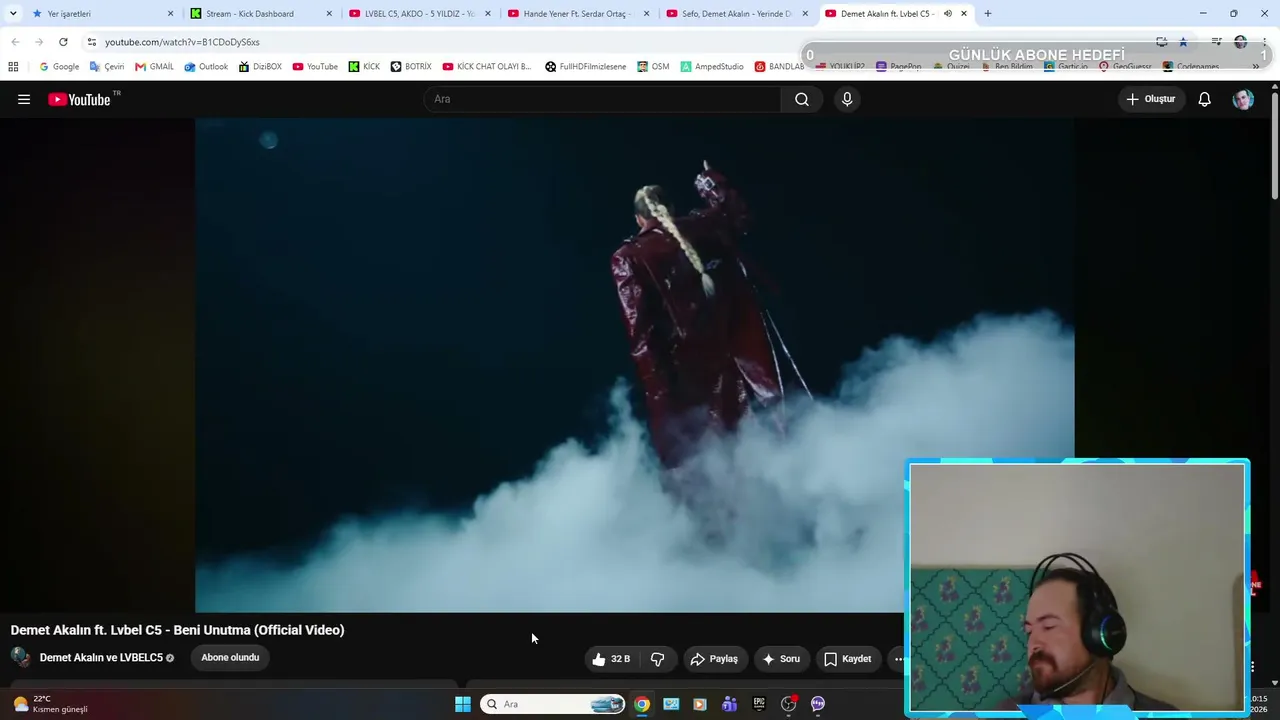
Task: Open Chrome from the taskbar
Action: tap(642, 704)
